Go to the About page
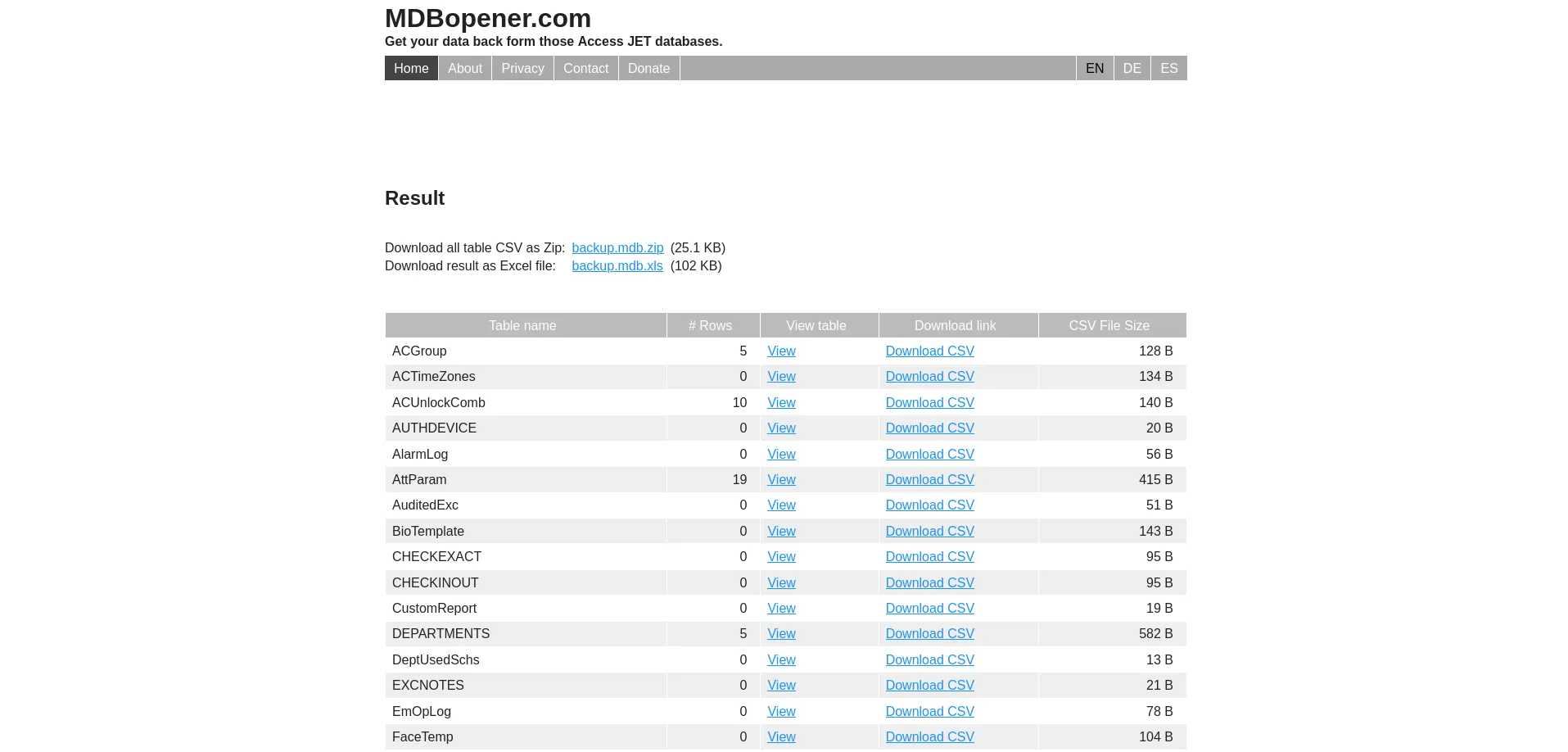Image resolution: width=1568 pixels, height=752 pixels. click(x=465, y=68)
